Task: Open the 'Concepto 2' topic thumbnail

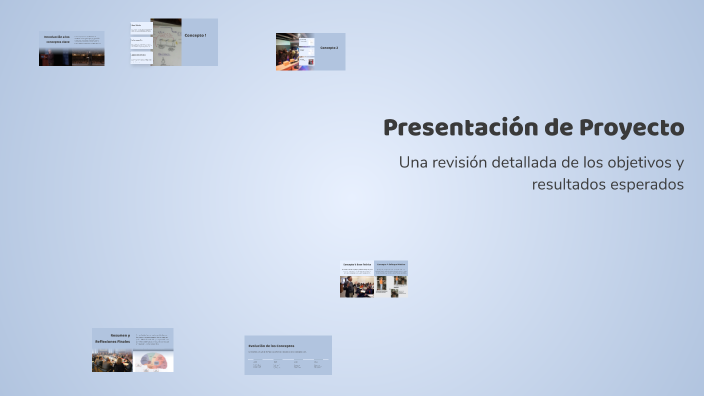Action: coord(311,52)
